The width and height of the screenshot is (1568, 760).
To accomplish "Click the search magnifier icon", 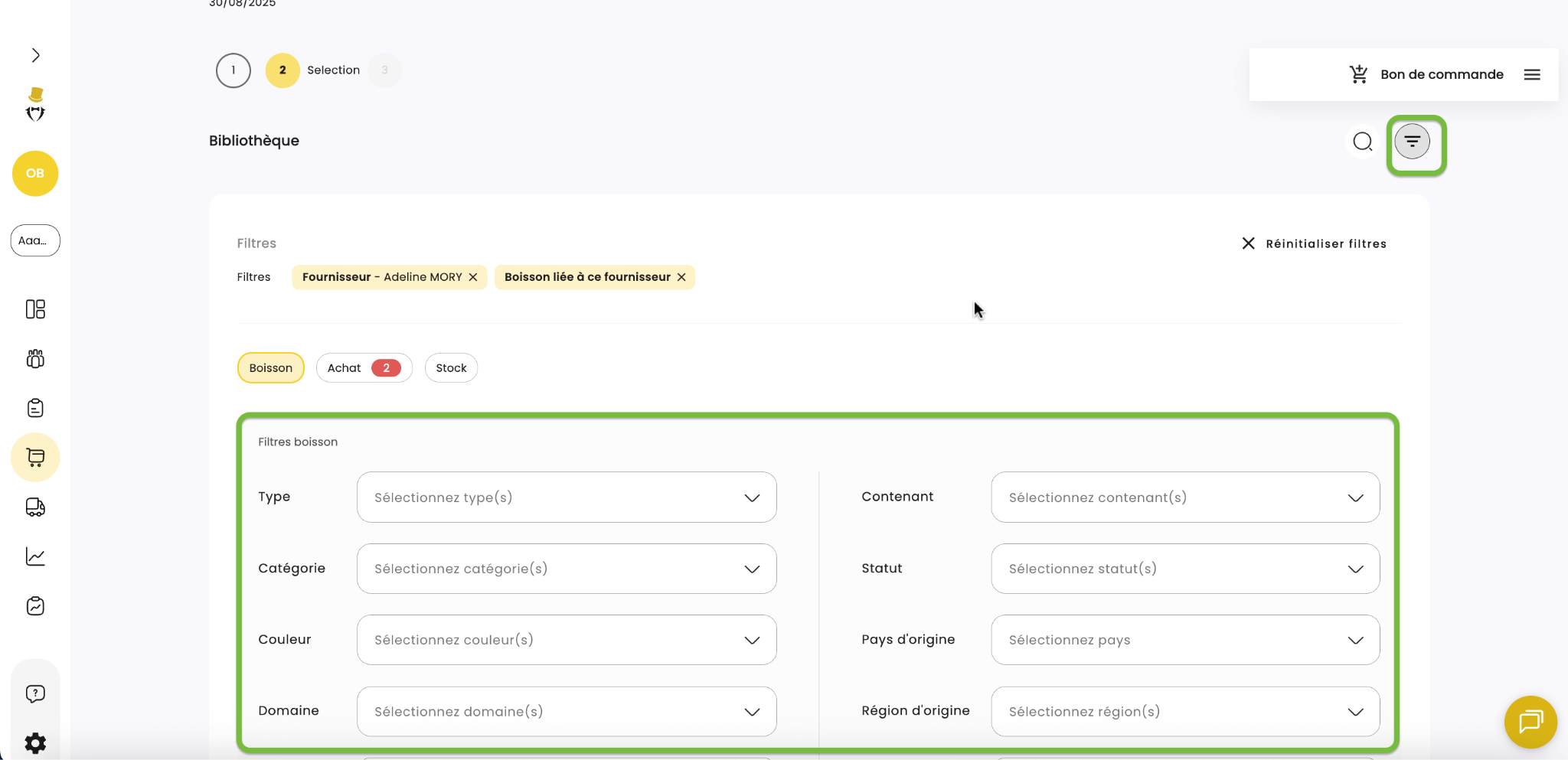I will coord(1362,142).
